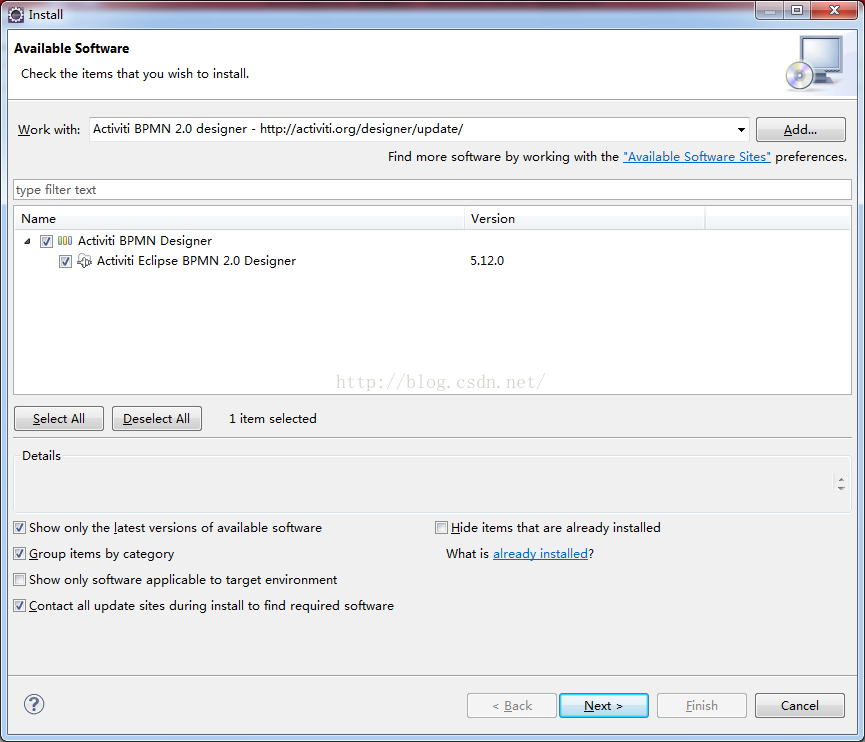This screenshot has width=865, height=742.
Task: Collapse the Activiti BPMN Designer tree node
Action: [27, 241]
